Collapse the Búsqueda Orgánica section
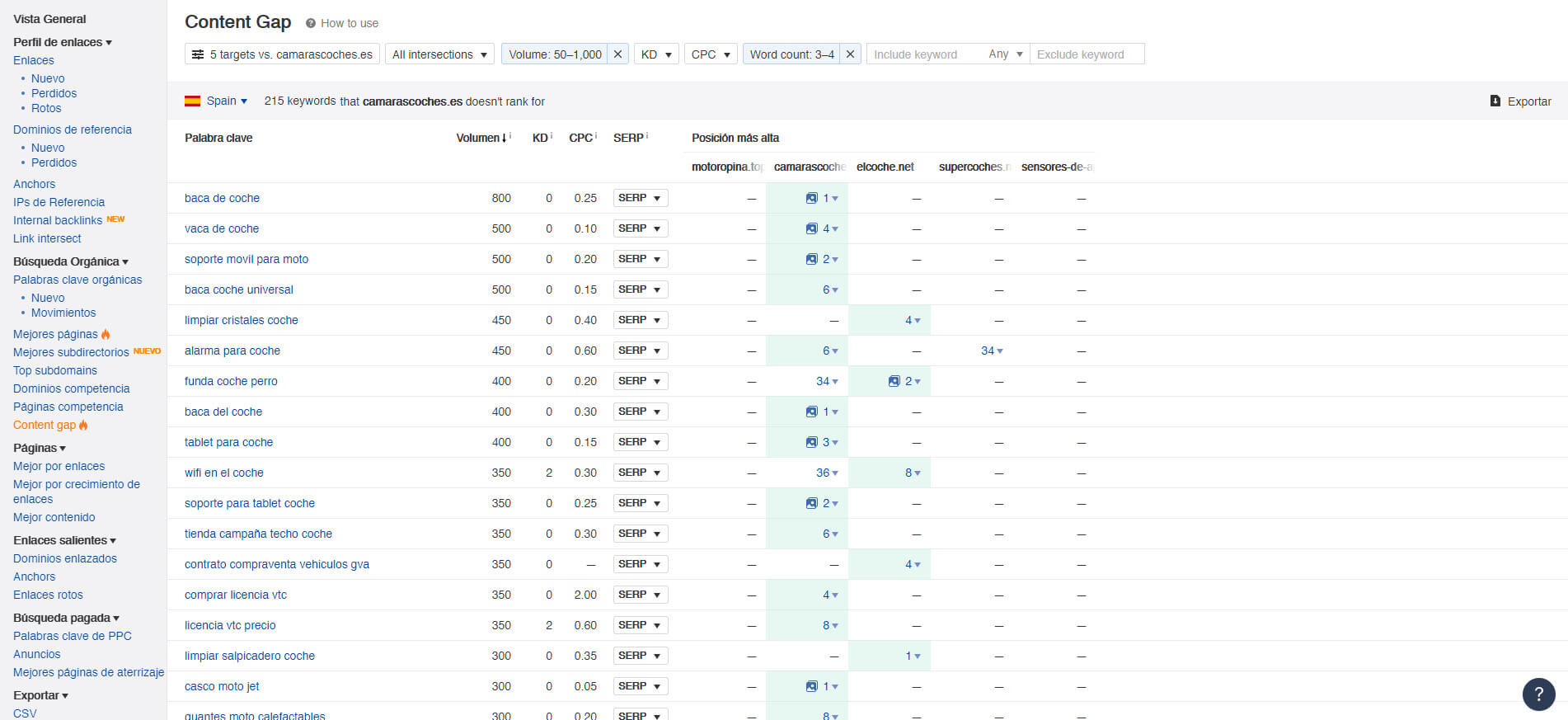This screenshot has height=720, width=1568. coord(71,261)
